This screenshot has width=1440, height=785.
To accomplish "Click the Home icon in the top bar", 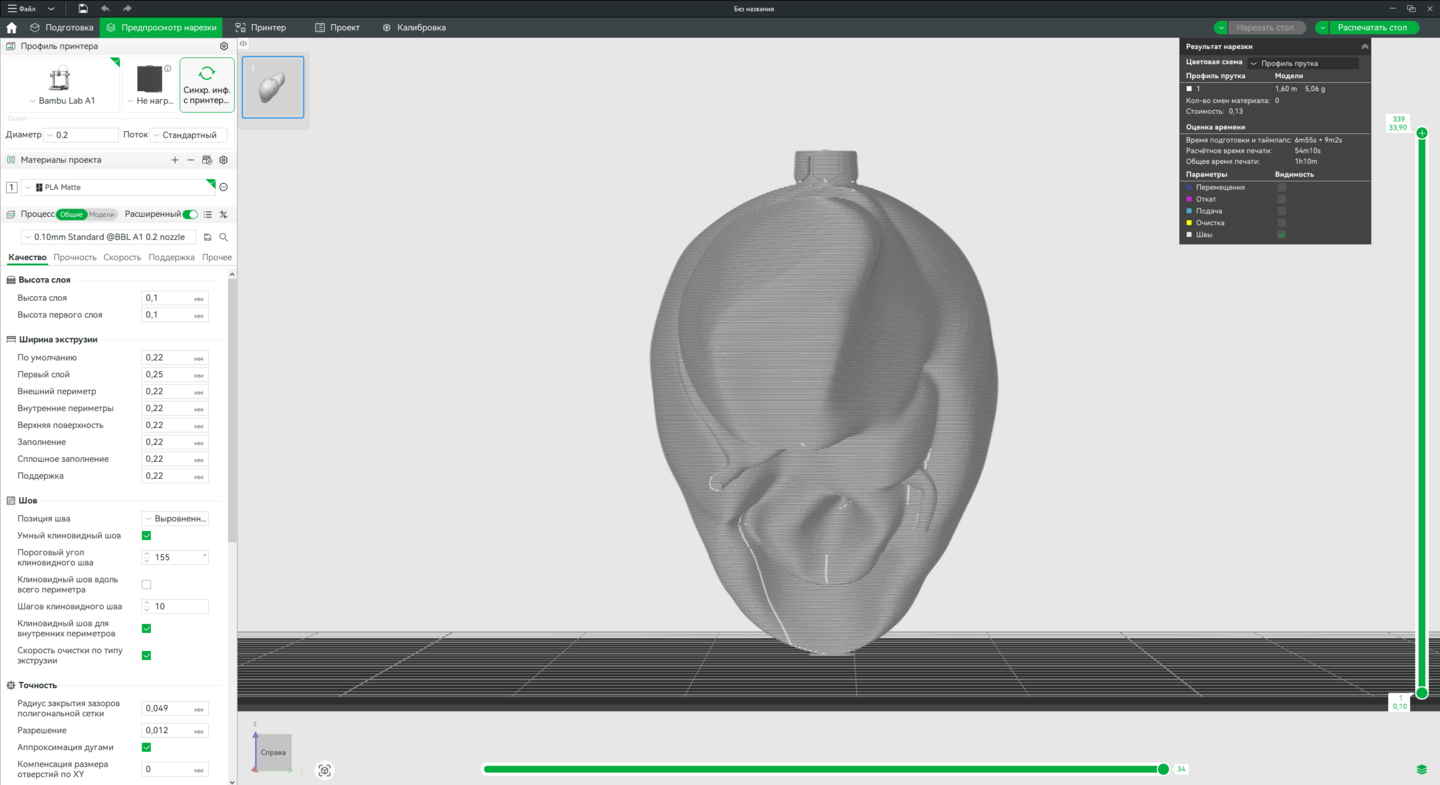I will point(12,28).
